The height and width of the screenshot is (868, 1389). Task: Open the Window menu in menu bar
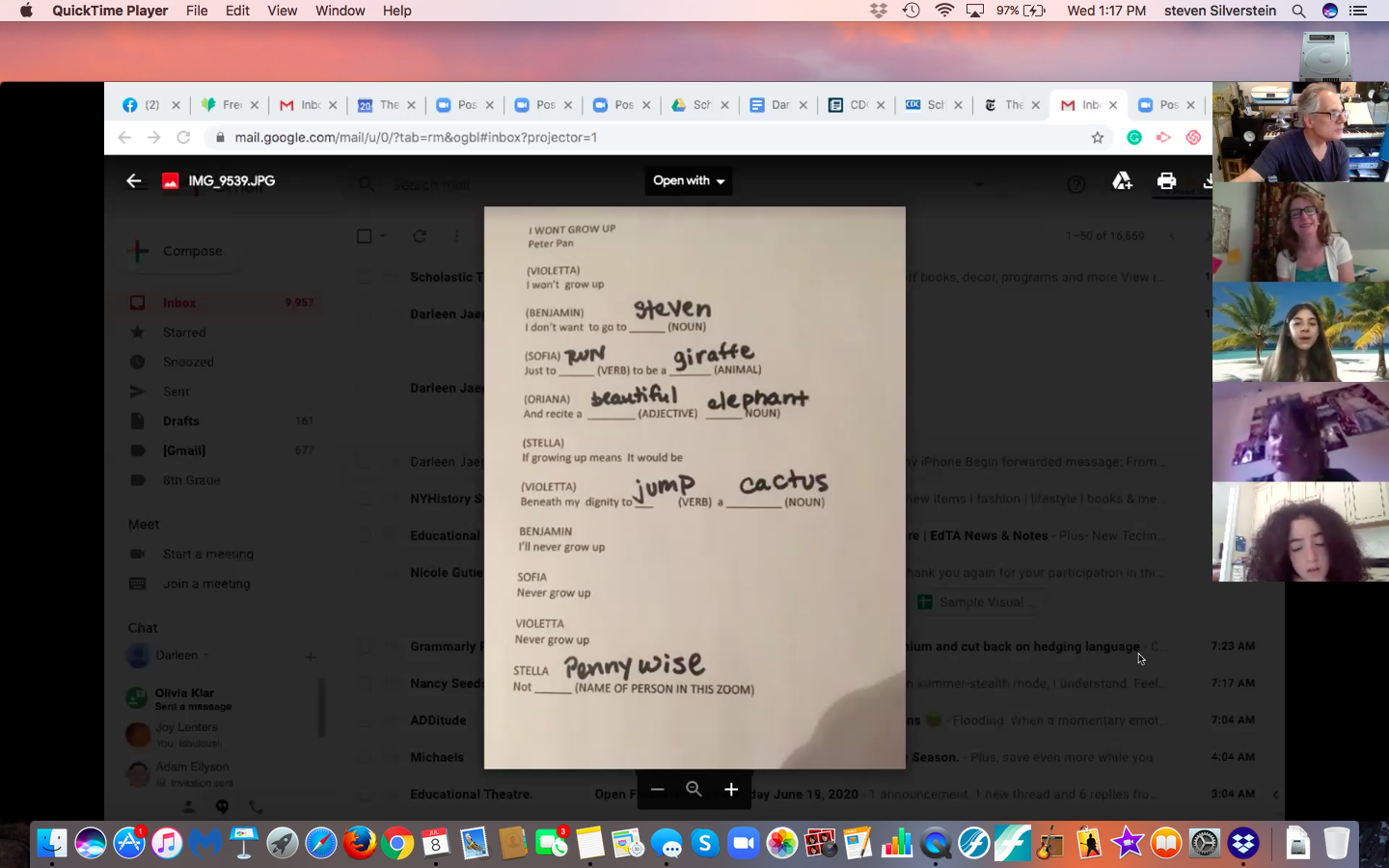340,11
